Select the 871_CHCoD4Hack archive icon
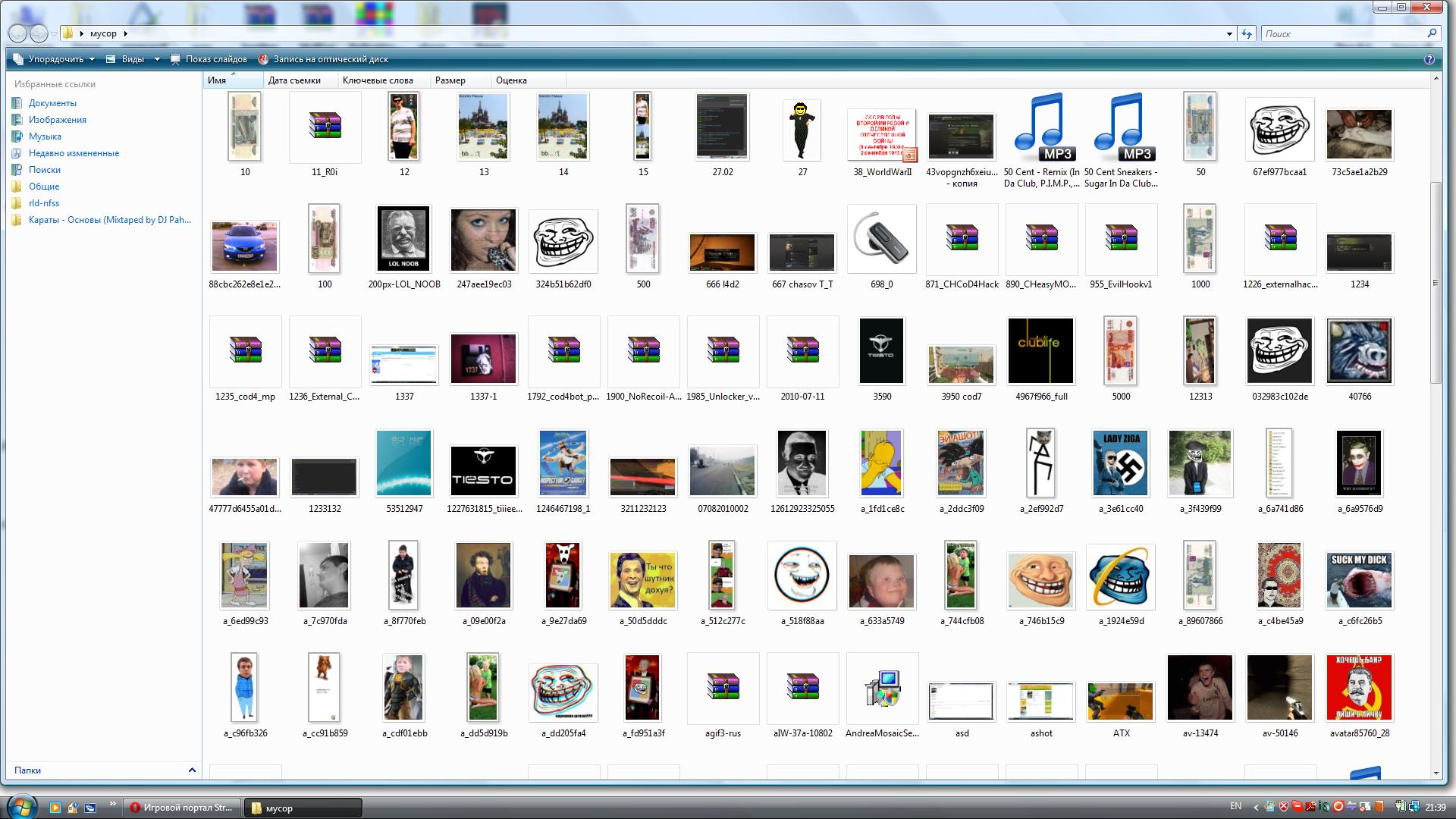Image resolution: width=1456 pixels, height=819 pixels. pyautogui.click(x=962, y=238)
